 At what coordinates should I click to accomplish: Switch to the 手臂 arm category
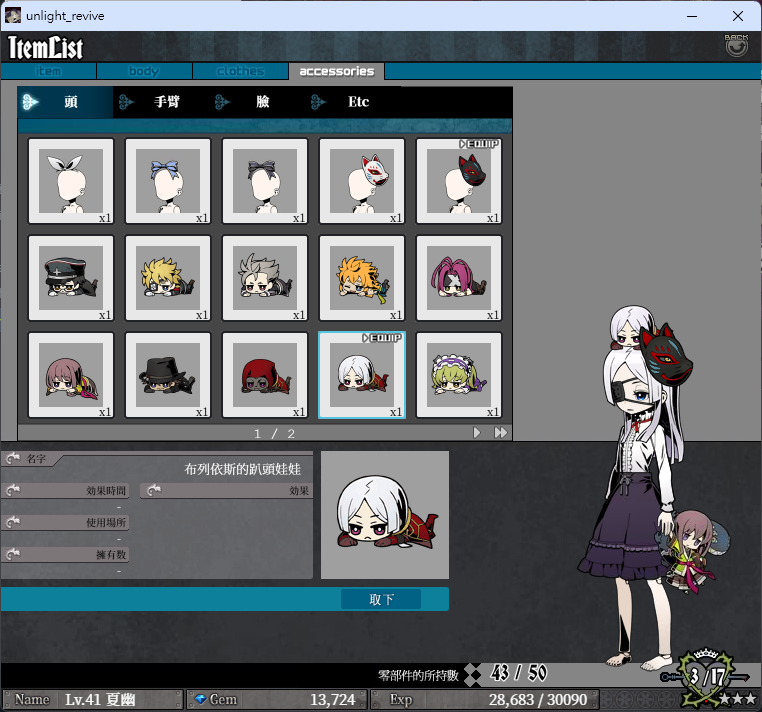[161, 102]
